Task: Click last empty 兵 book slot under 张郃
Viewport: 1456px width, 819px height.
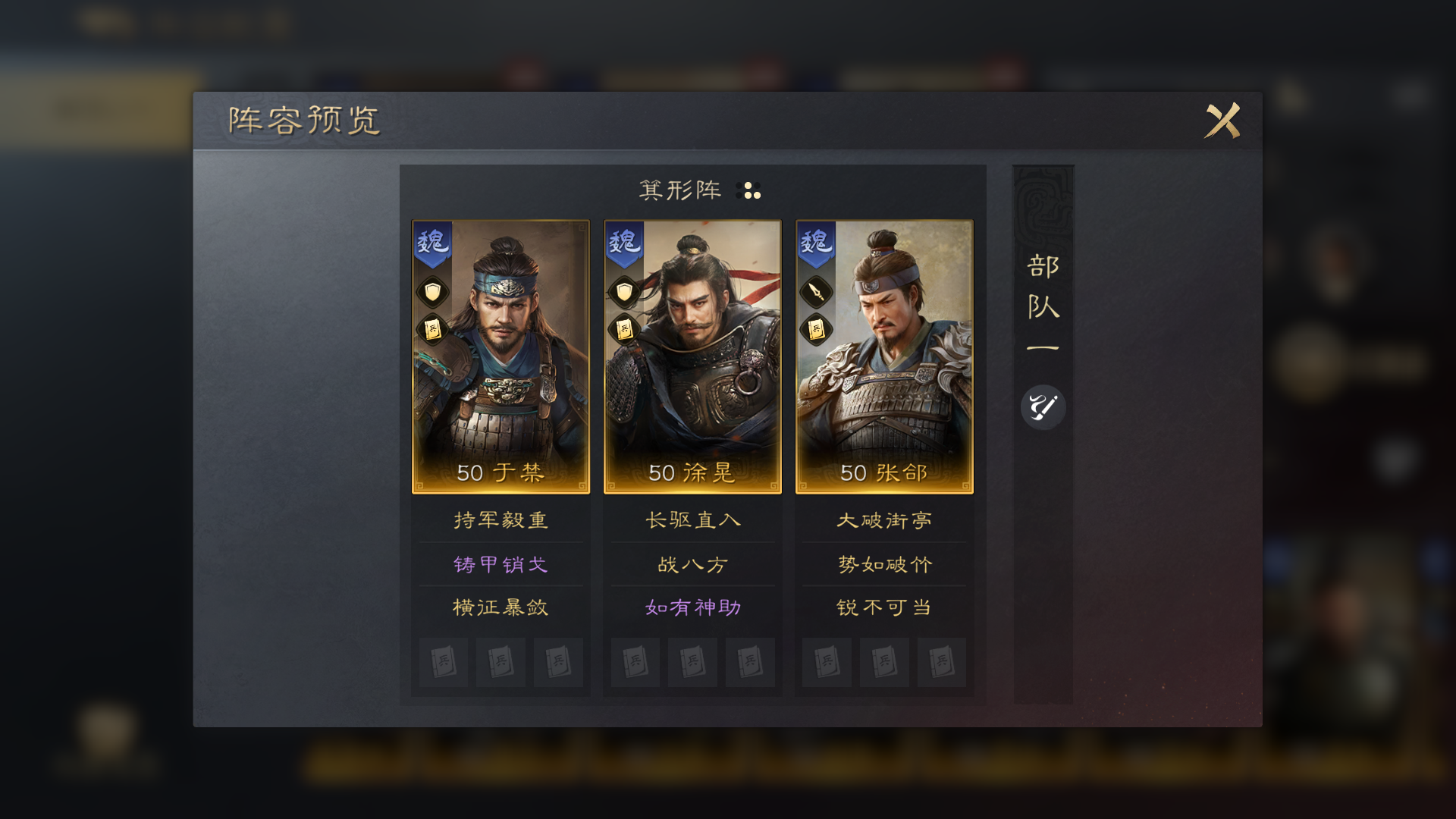Action: [x=941, y=662]
